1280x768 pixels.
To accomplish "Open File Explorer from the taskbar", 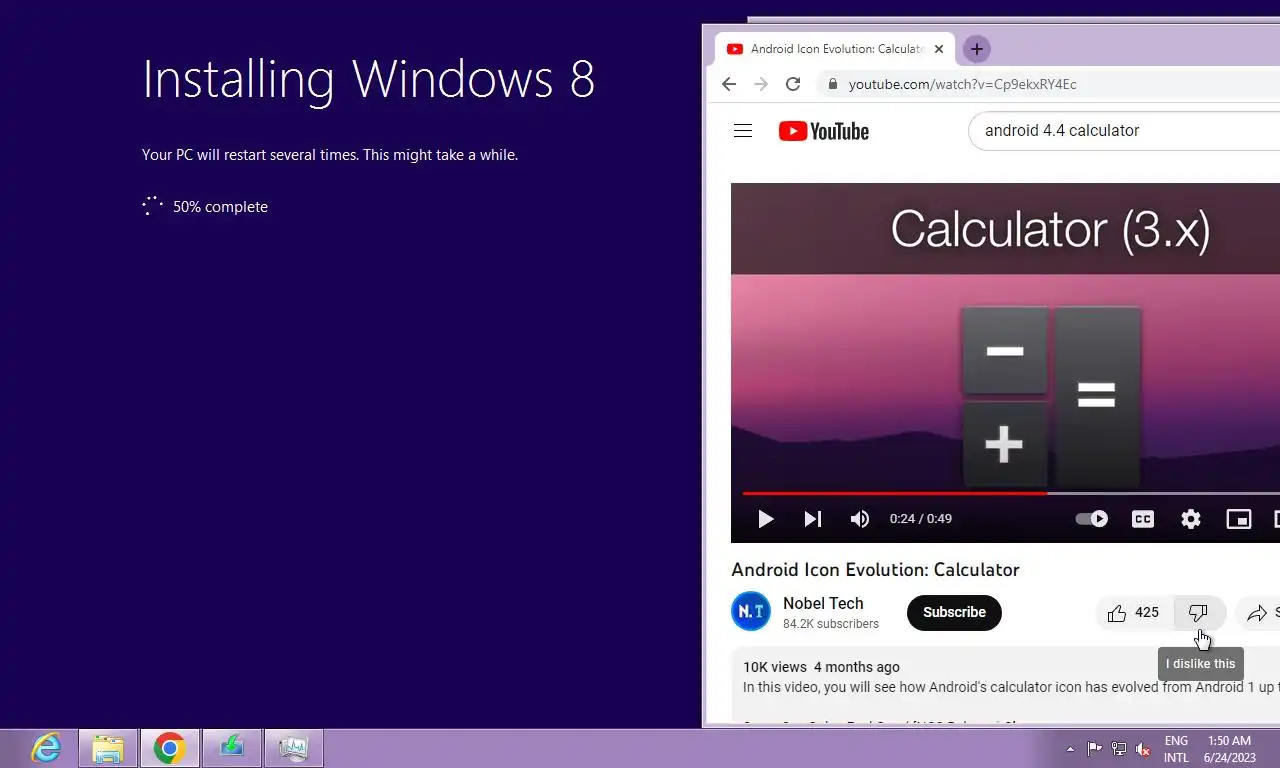I will click(108, 748).
